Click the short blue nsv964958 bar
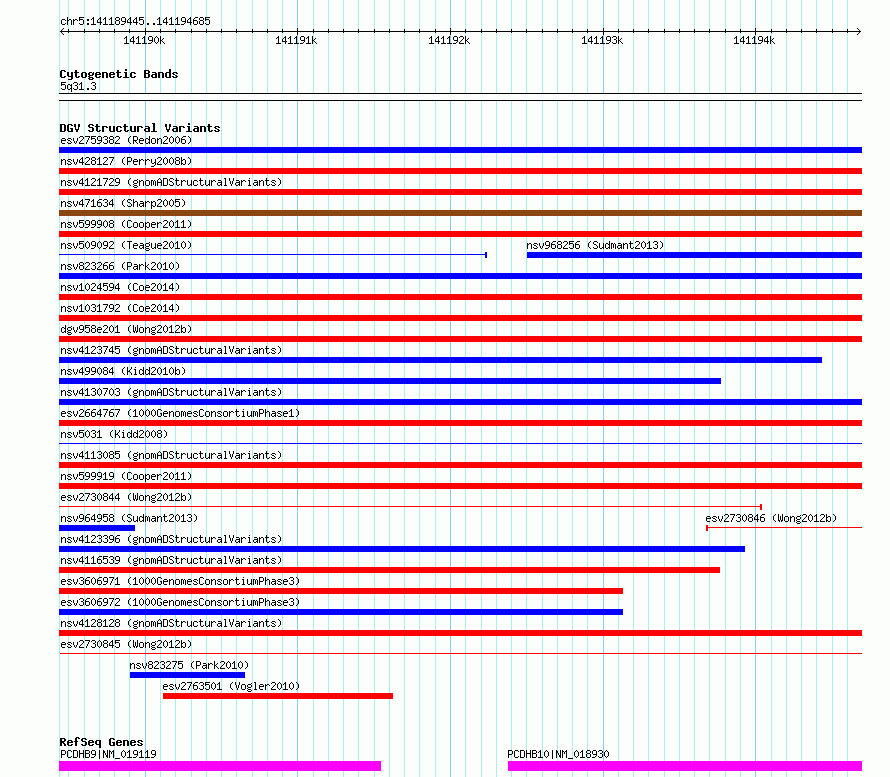 pos(97,528)
